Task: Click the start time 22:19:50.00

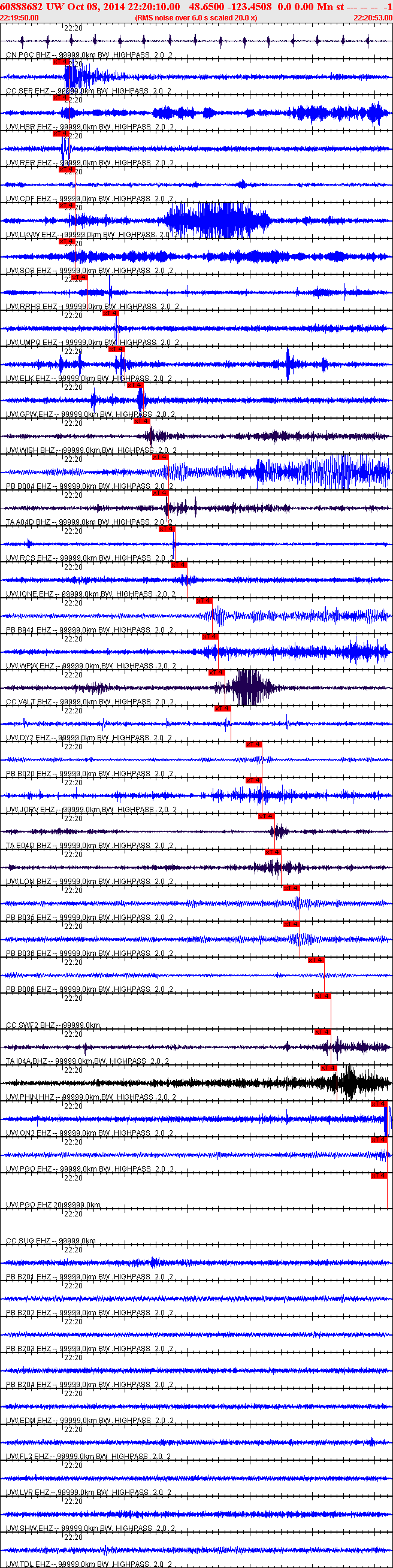Action: point(20,17)
